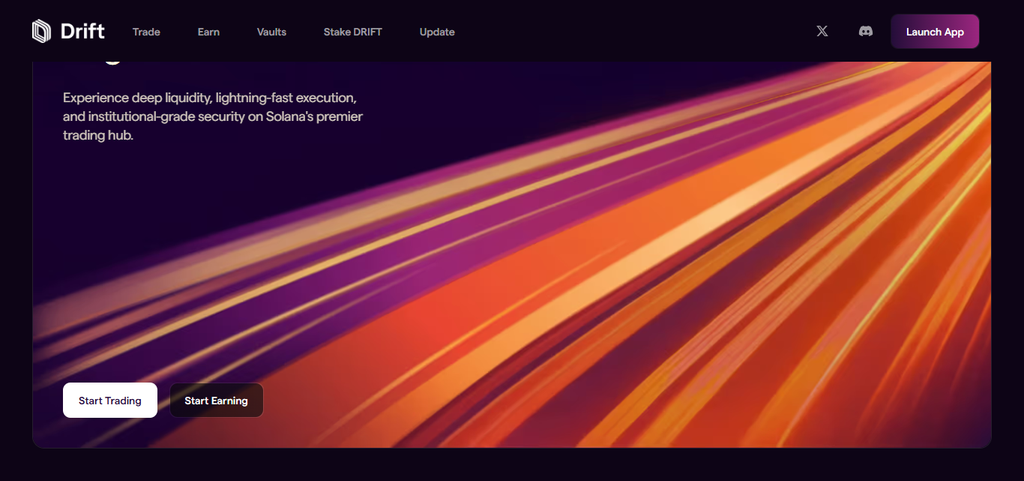Select Vaults in the top navigation

coord(272,32)
